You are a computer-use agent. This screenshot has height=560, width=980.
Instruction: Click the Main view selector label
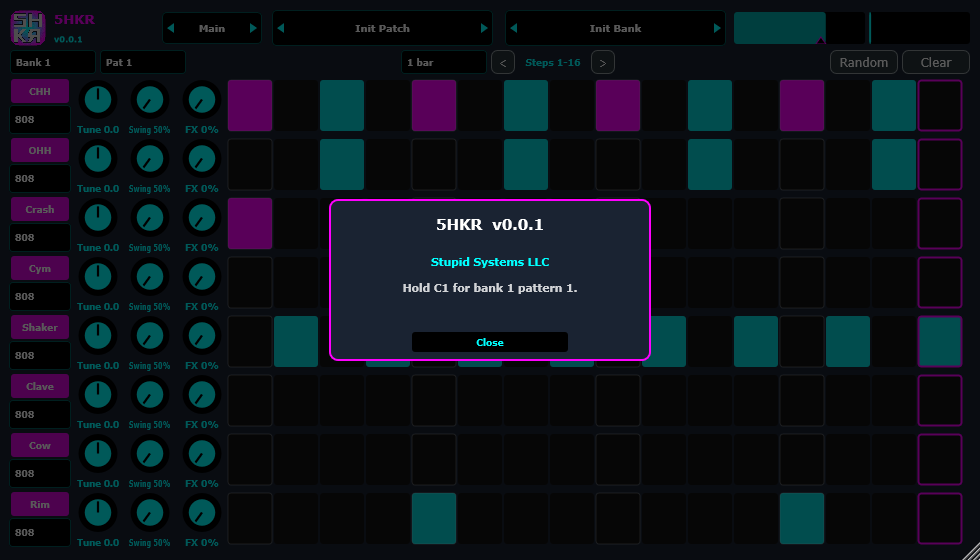click(x=212, y=28)
